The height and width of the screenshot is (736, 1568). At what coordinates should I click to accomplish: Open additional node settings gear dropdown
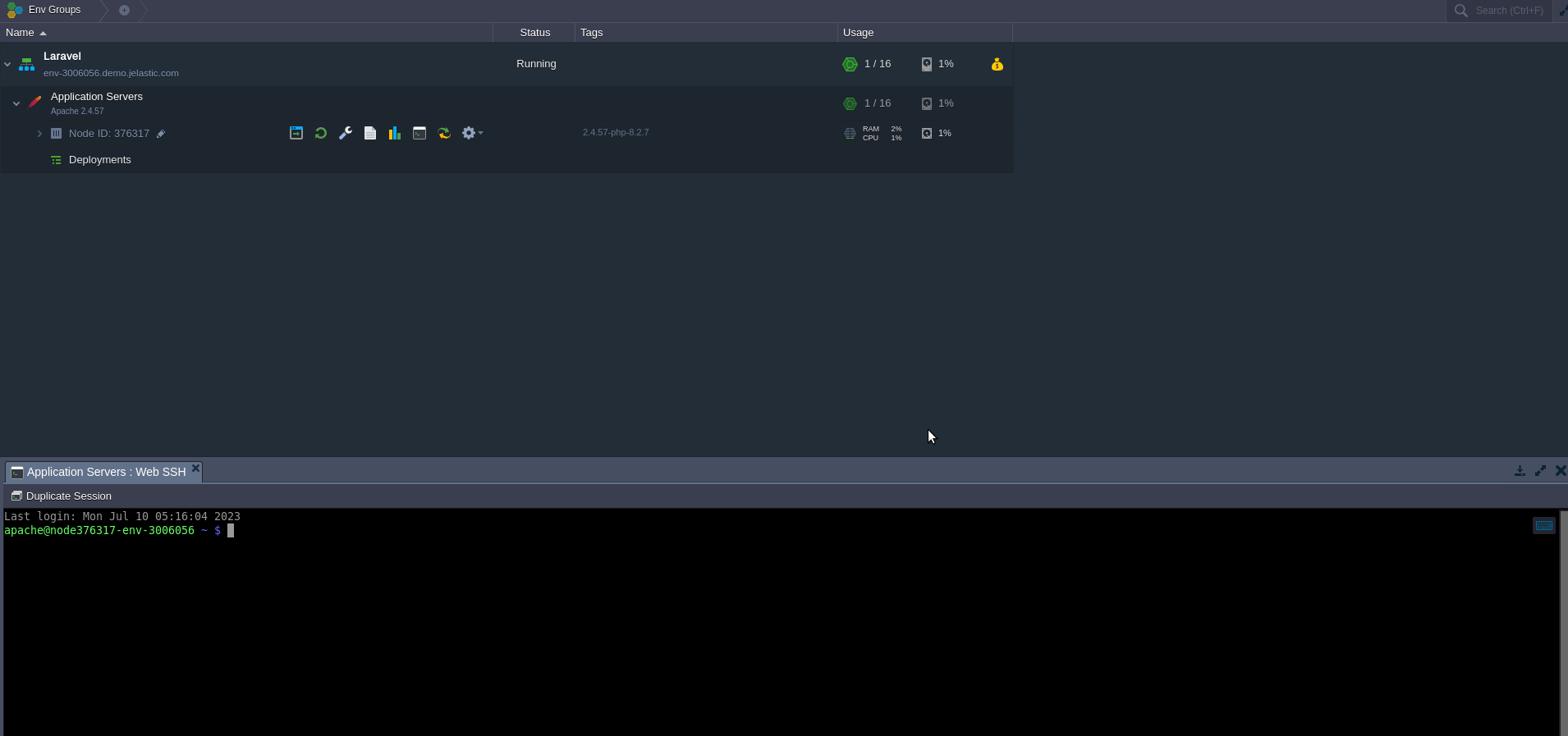coord(471,133)
